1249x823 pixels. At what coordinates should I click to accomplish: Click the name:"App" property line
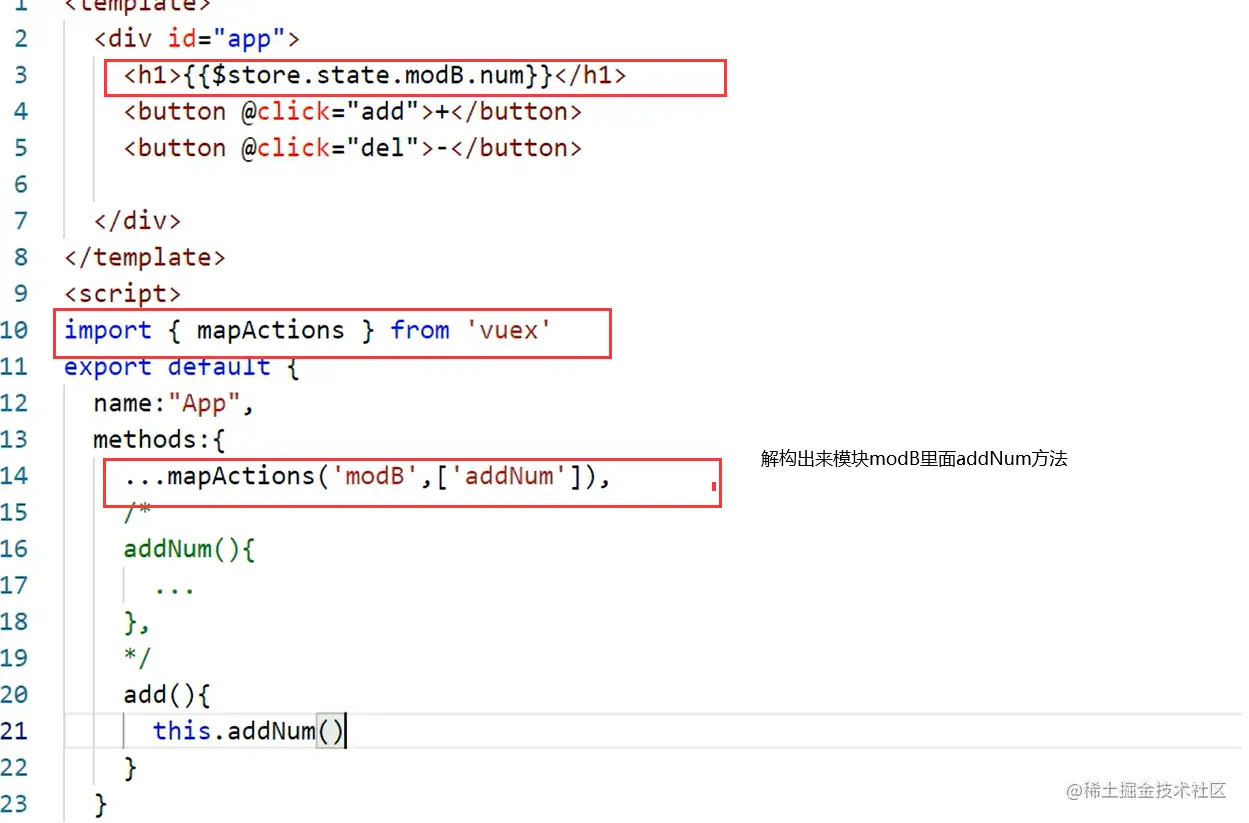pyautogui.click(x=174, y=403)
